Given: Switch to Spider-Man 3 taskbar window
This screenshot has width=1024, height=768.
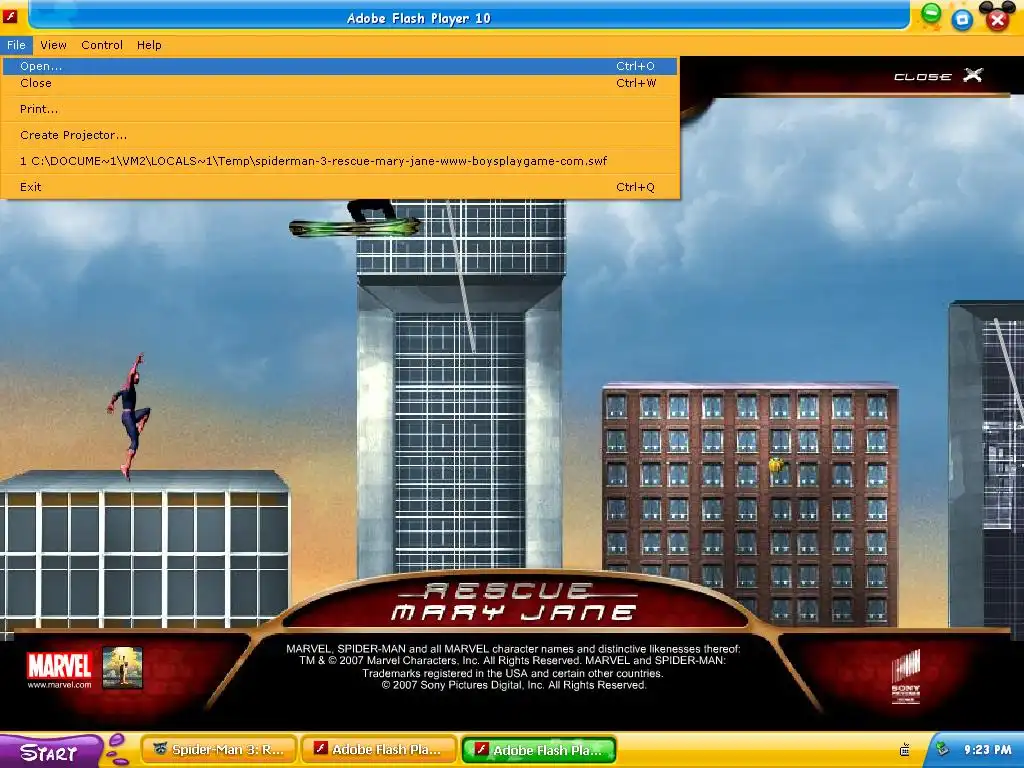Looking at the screenshot, I should point(219,750).
